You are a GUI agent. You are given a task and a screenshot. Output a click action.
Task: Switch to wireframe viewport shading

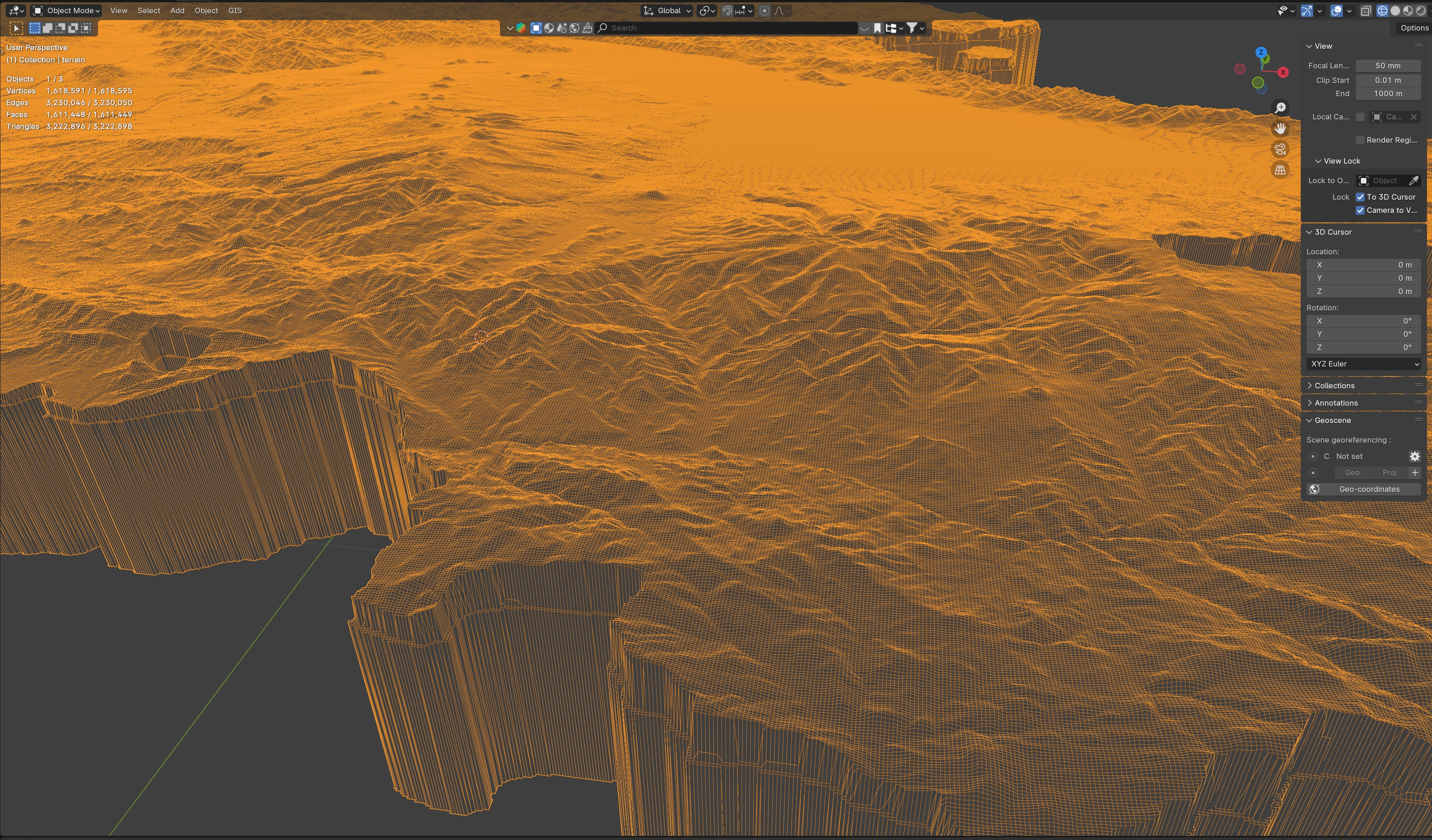click(1382, 11)
